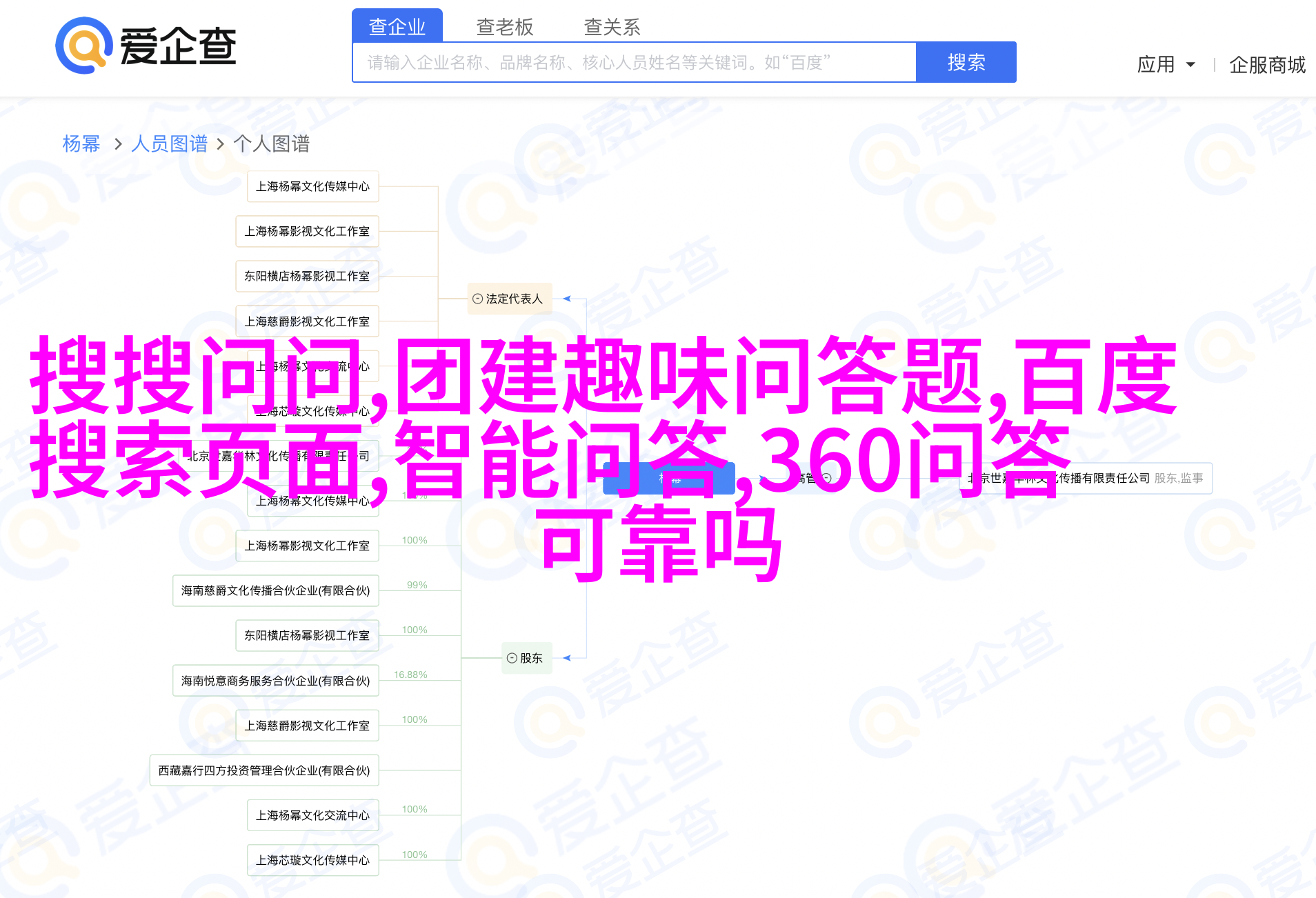Click 100% beside 上海杨幂影视文化工作室 in 股东
Viewport: 1316px width, 898px height.
click(415, 540)
